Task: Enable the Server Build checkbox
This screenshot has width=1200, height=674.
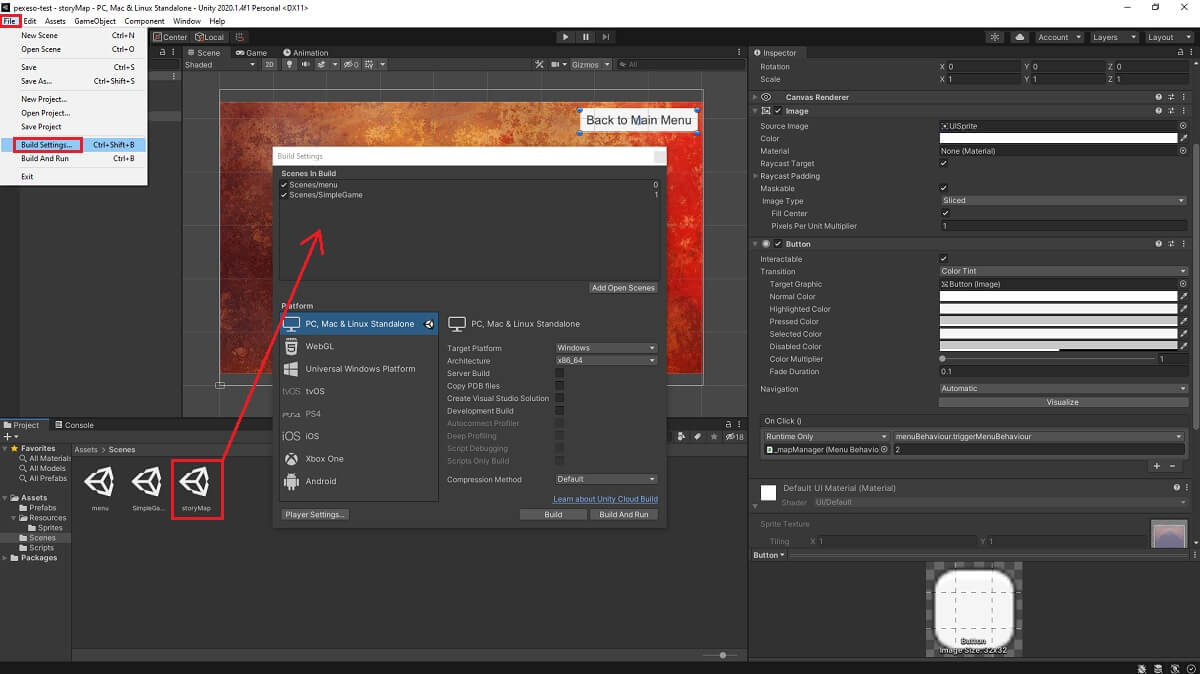Action: [560, 373]
